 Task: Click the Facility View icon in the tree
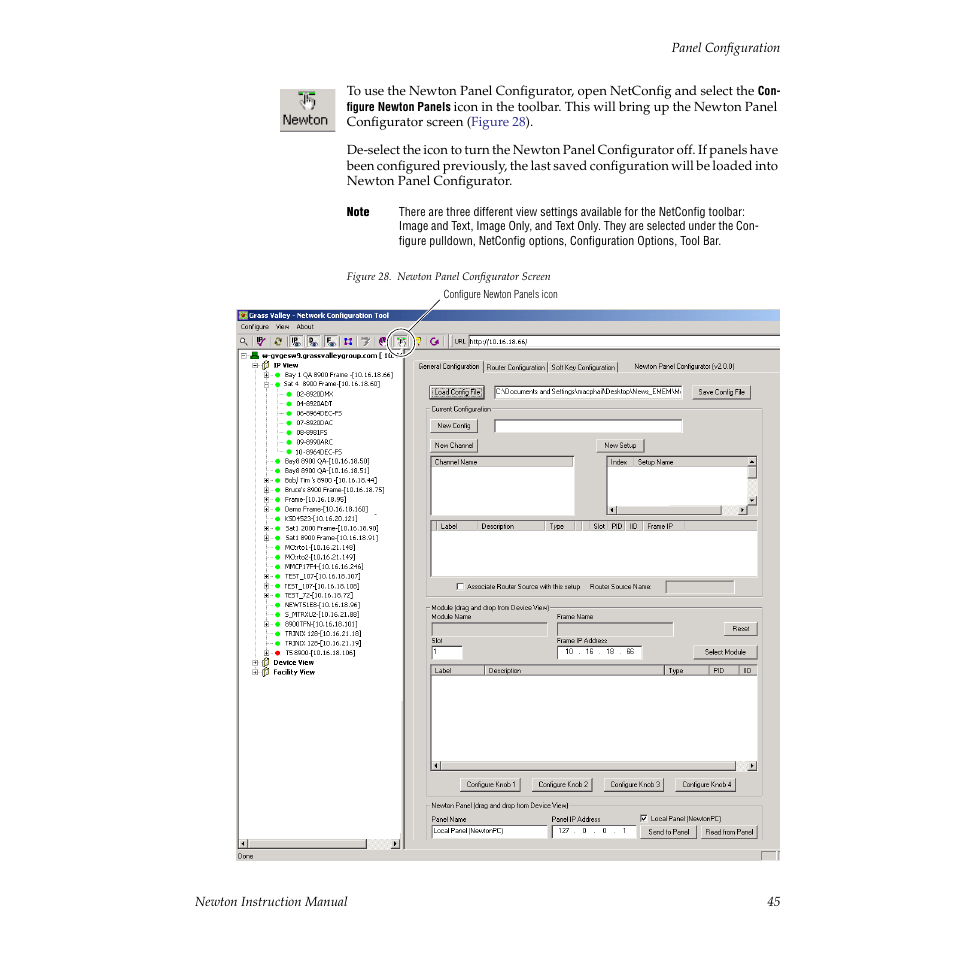[265, 672]
